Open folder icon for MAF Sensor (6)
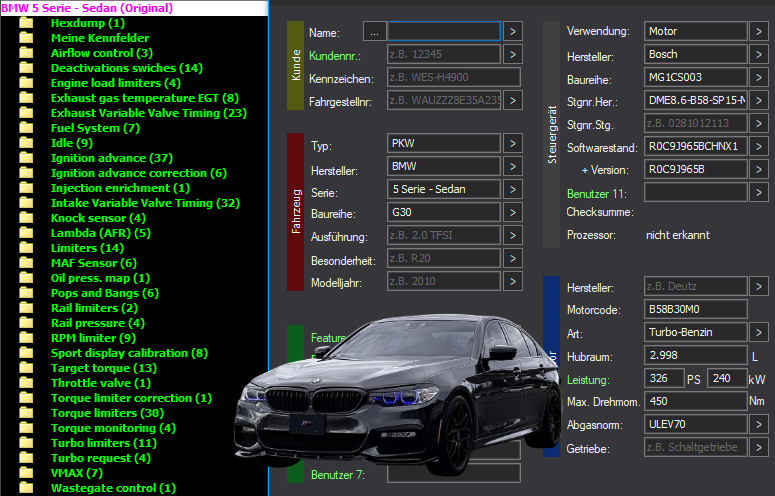Viewport: 775px width, 496px height. coord(26,263)
